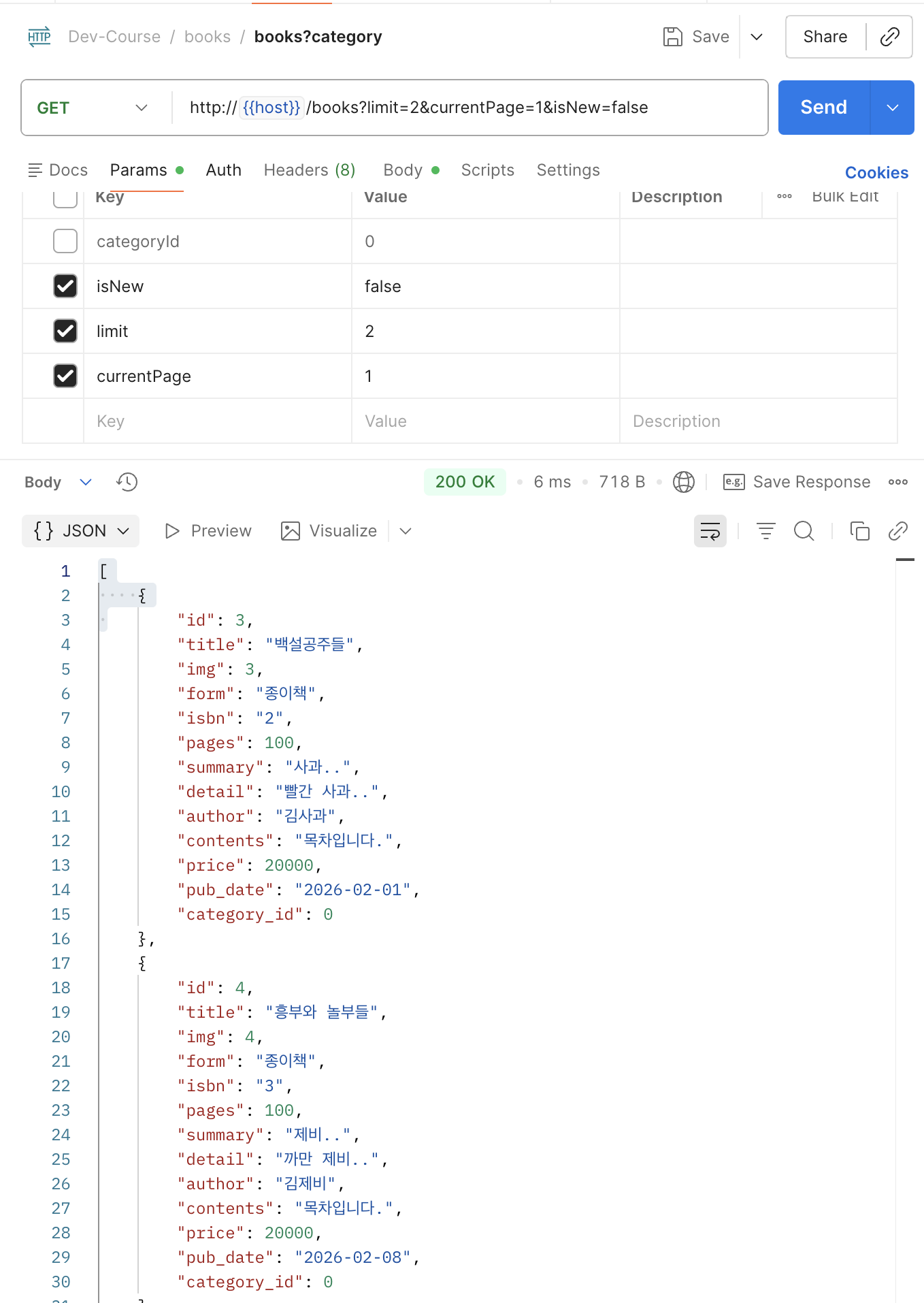The height and width of the screenshot is (1303, 924).
Task: Toggle the select-all params checkbox in header
Action: (65, 197)
